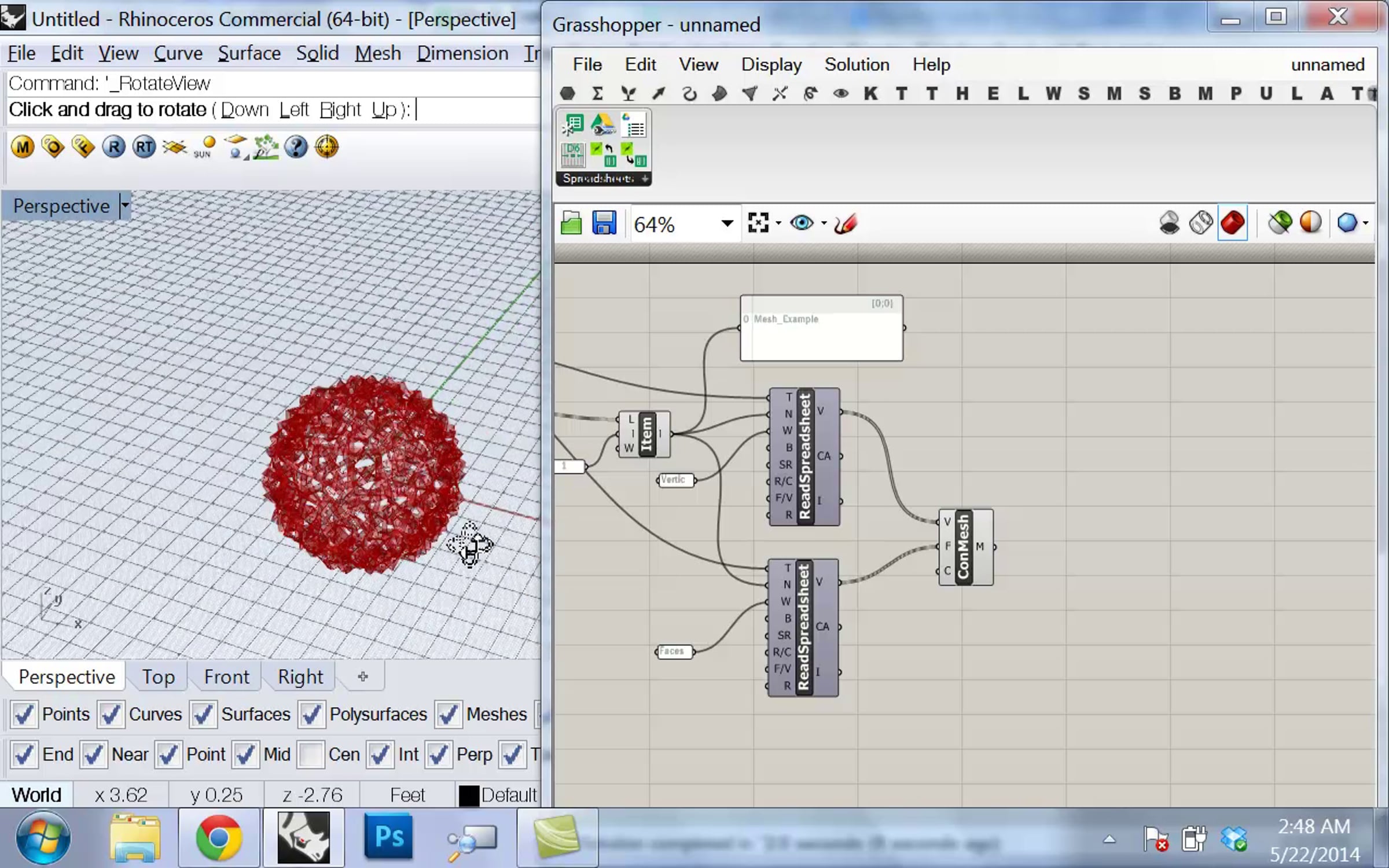Show hidden system tray icons arrow

point(1109,839)
